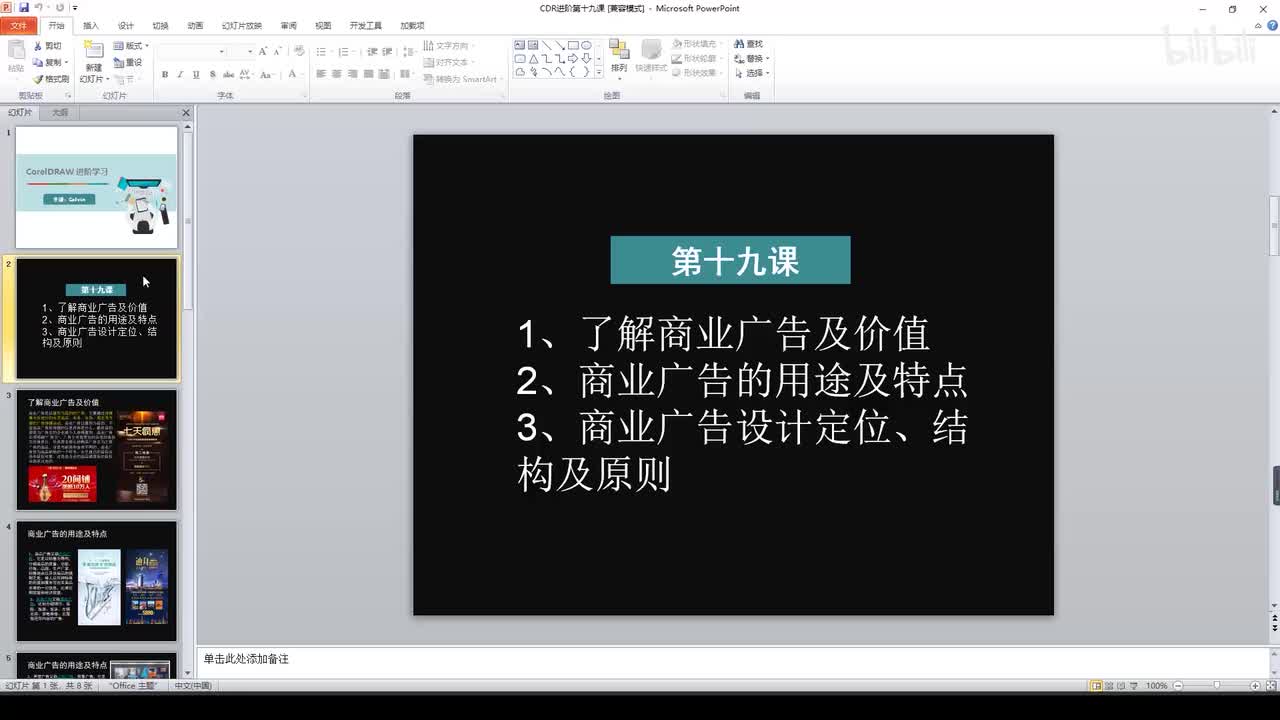Click the zoom in plus button

1255,686
